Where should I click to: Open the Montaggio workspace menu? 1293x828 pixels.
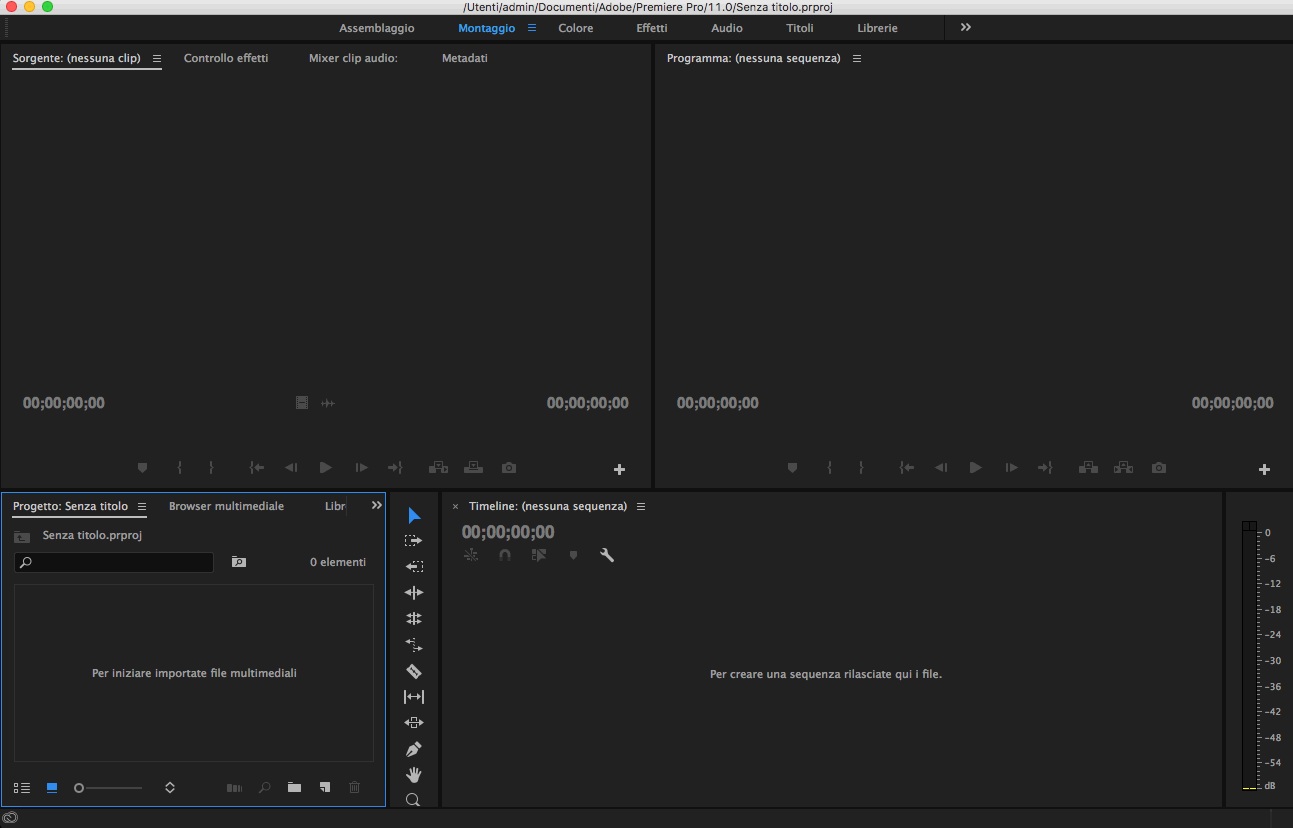(x=532, y=28)
